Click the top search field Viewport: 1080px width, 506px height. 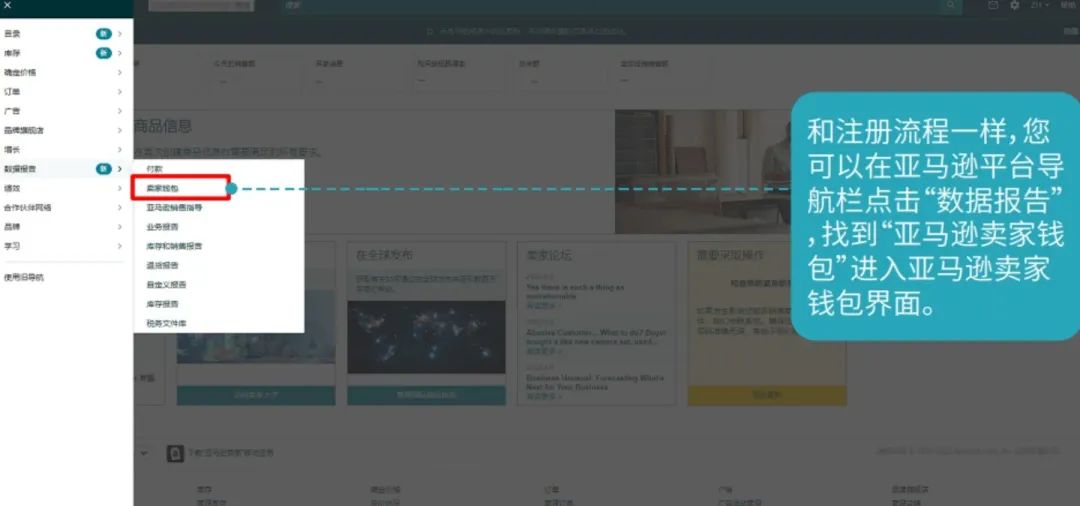[610, 6]
